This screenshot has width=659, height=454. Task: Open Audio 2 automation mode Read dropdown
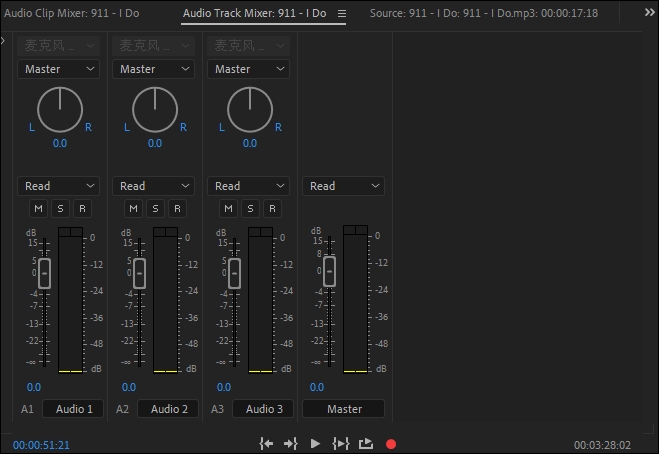153,186
